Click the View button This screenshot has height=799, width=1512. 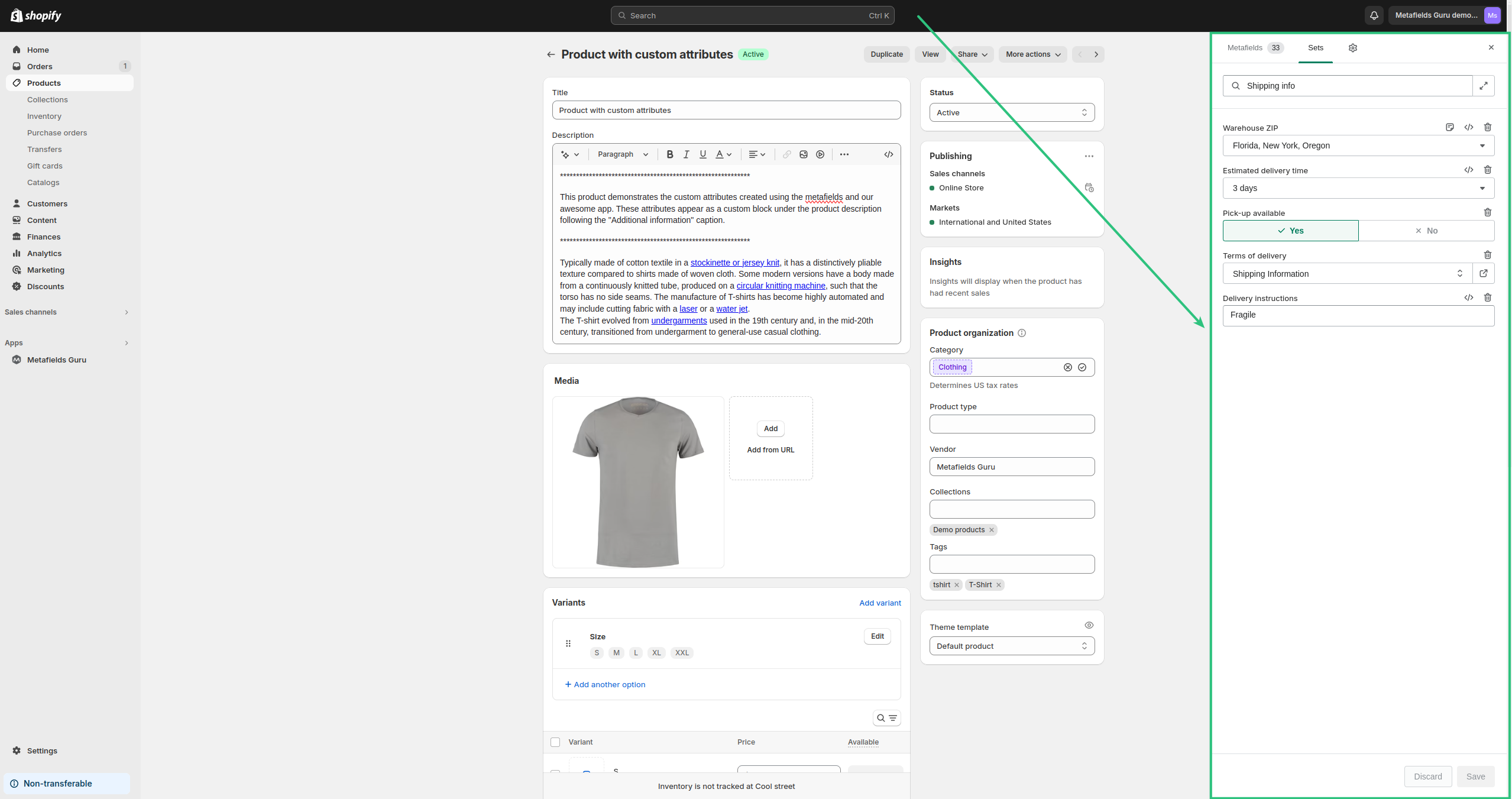(930, 54)
